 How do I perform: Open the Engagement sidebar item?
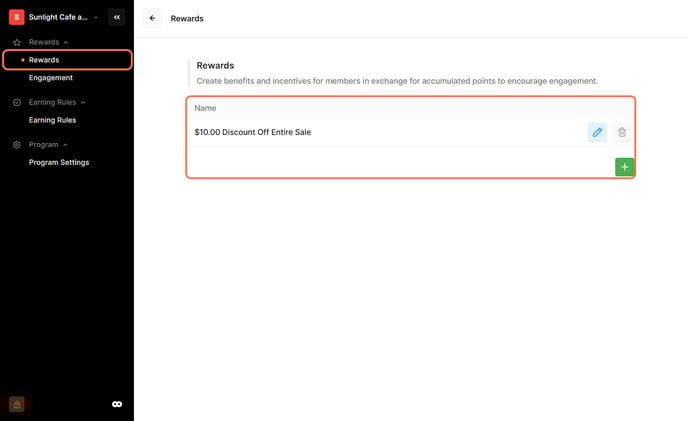(50, 78)
